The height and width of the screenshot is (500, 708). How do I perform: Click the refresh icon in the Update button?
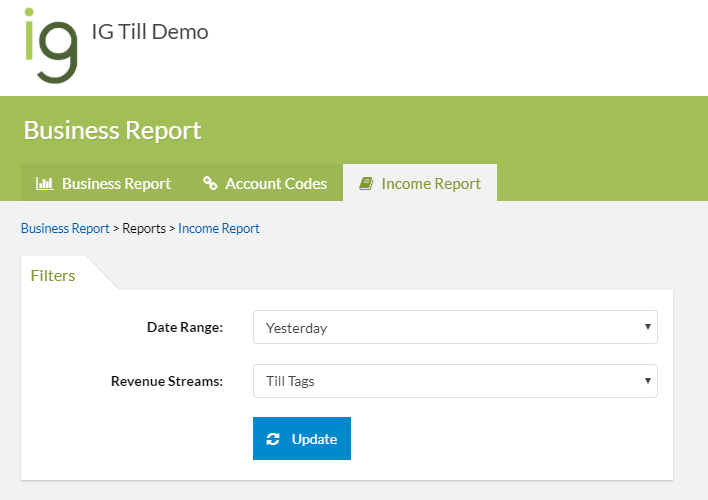(x=273, y=439)
